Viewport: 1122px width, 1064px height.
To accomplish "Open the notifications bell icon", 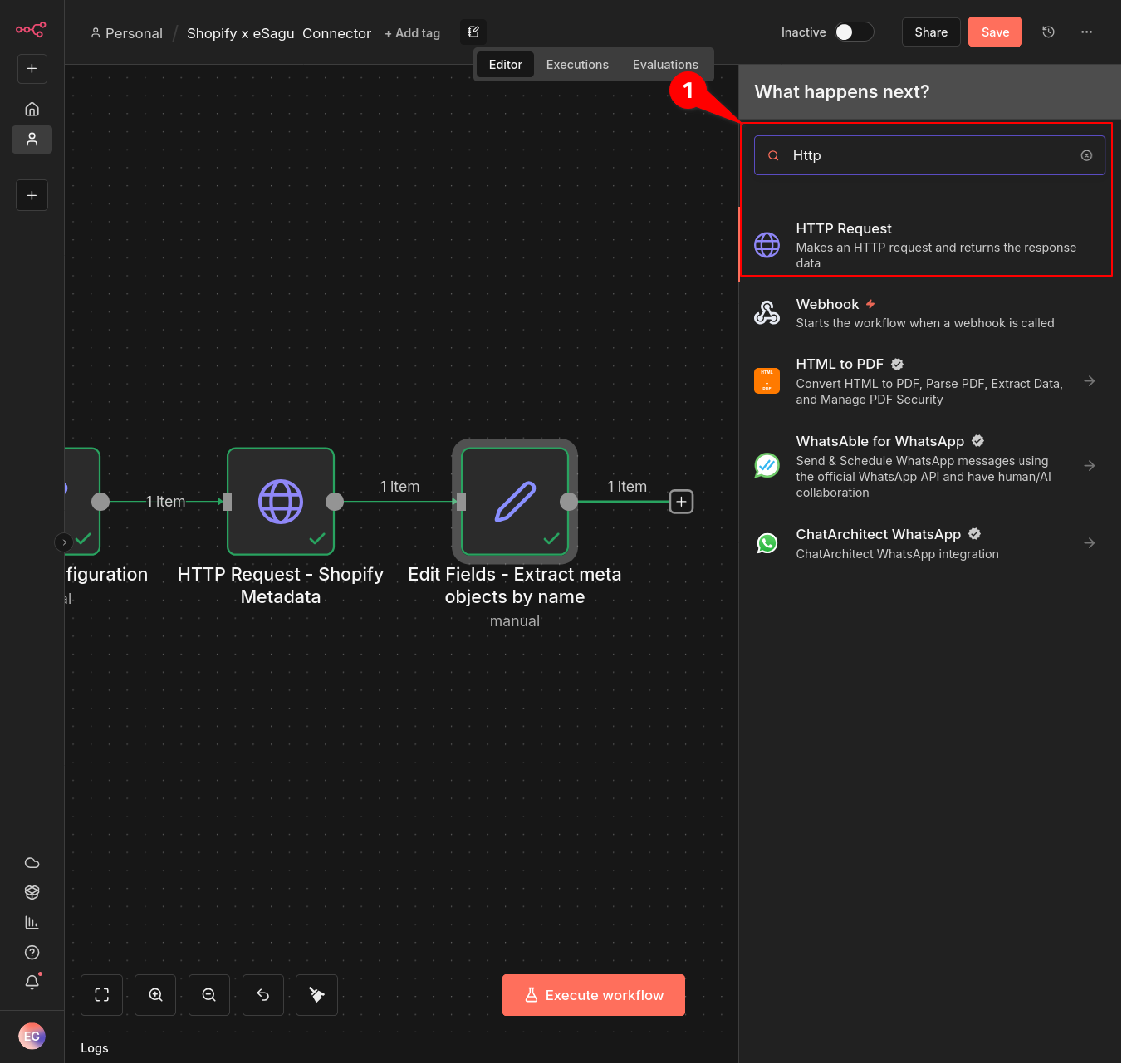I will (32, 983).
